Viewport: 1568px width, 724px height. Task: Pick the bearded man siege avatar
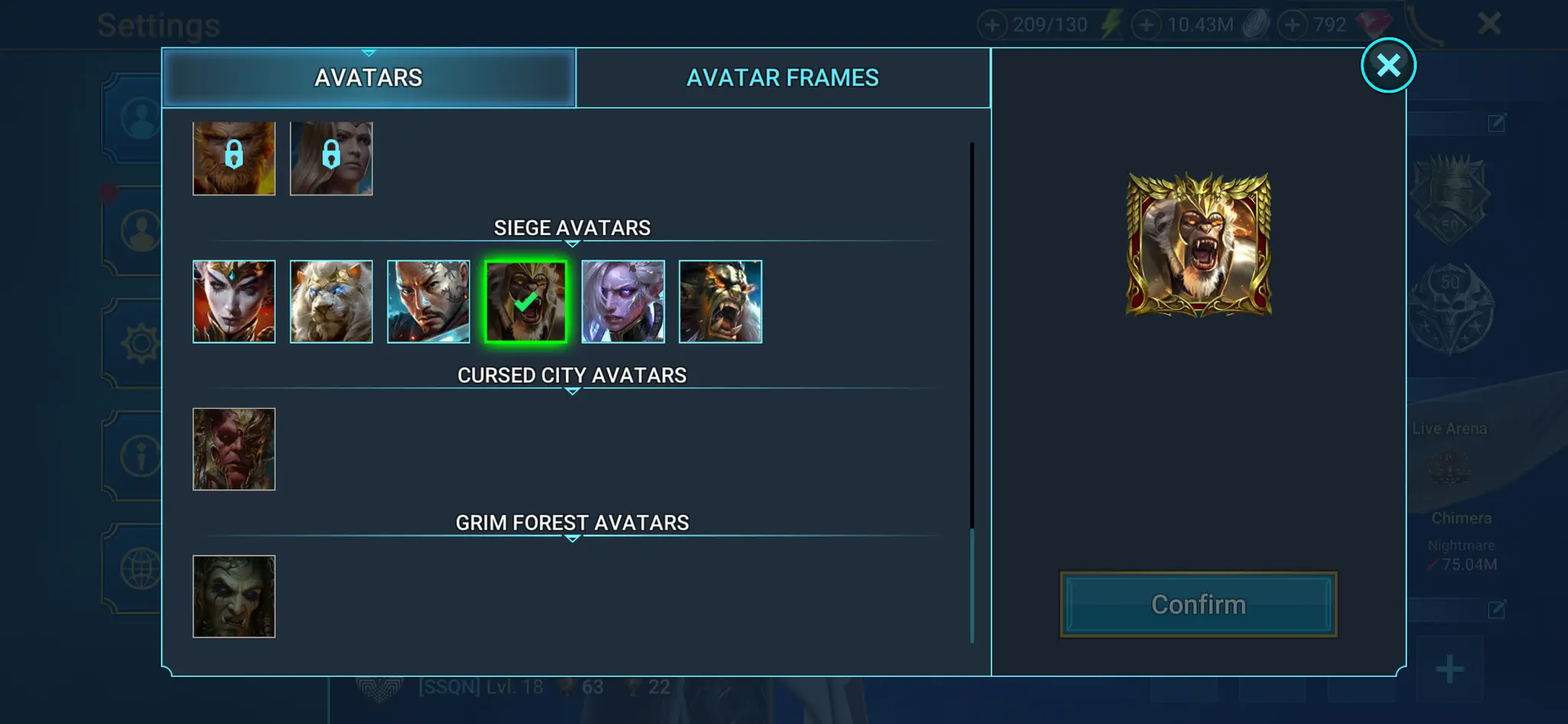pyautogui.click(x=428, y=302)
